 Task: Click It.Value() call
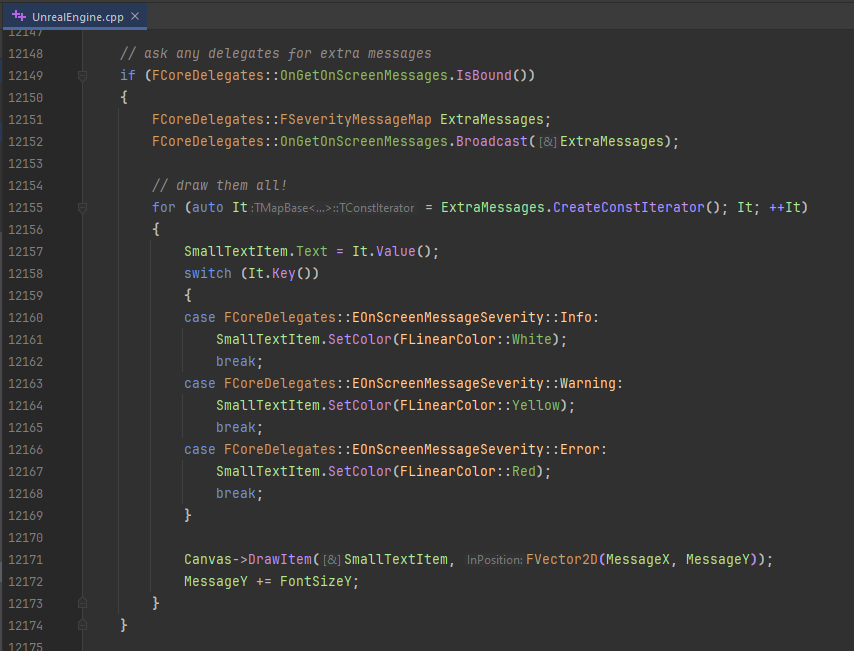pyautogui.click(x=392, y=251)
